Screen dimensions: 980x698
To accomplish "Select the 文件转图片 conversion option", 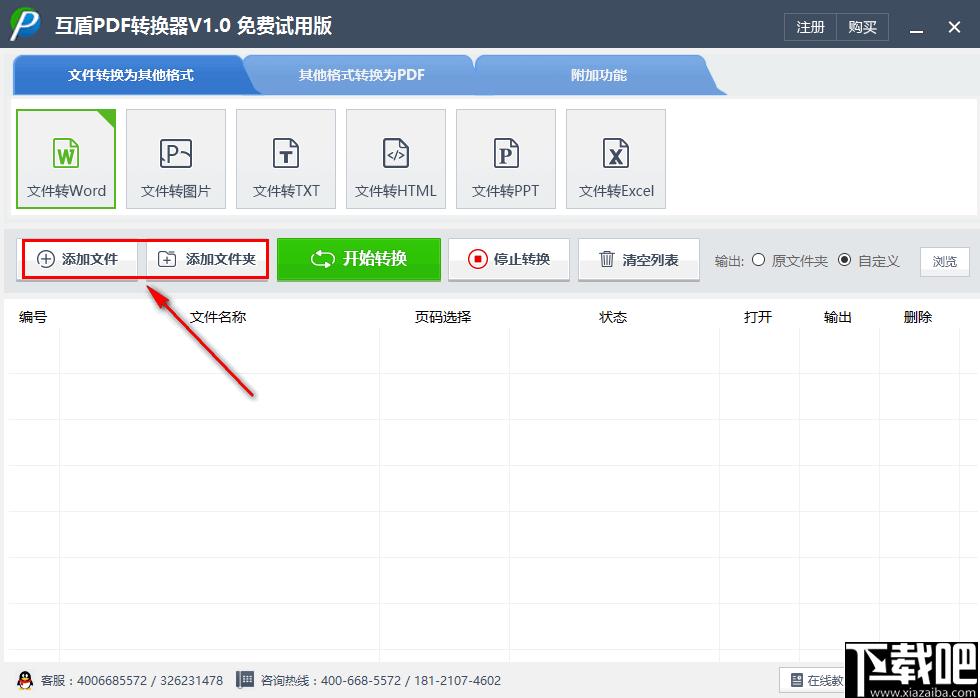I will click(x=176, y=159).
